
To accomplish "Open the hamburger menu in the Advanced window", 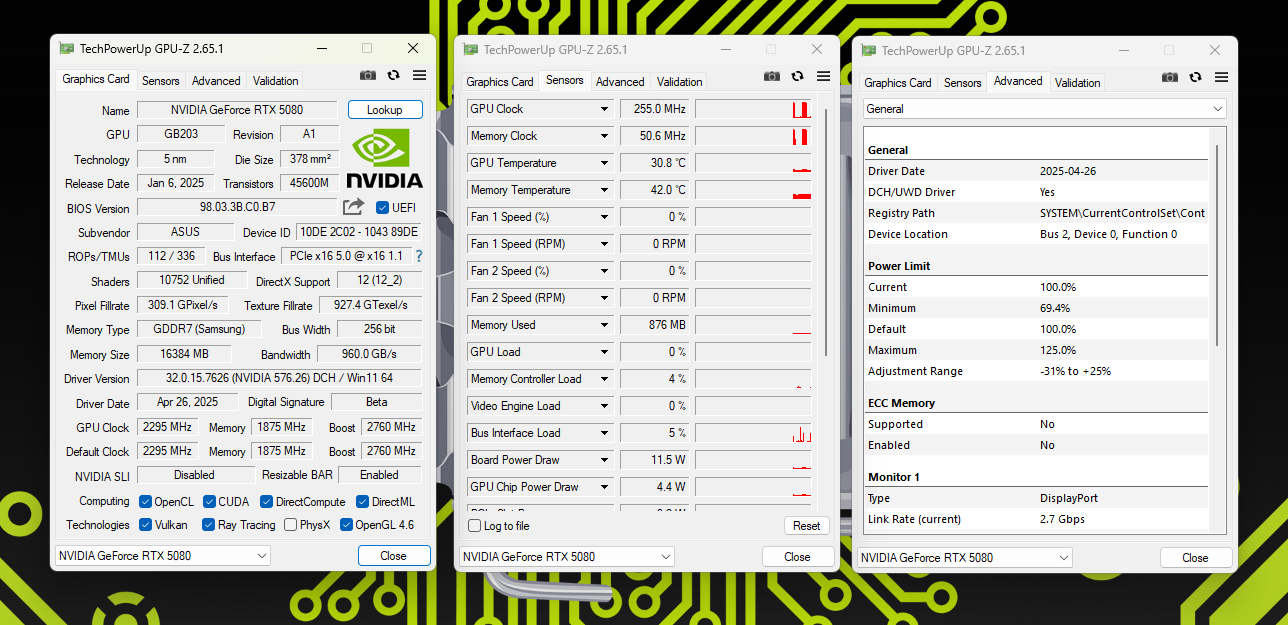I will tap(1221, 77).
